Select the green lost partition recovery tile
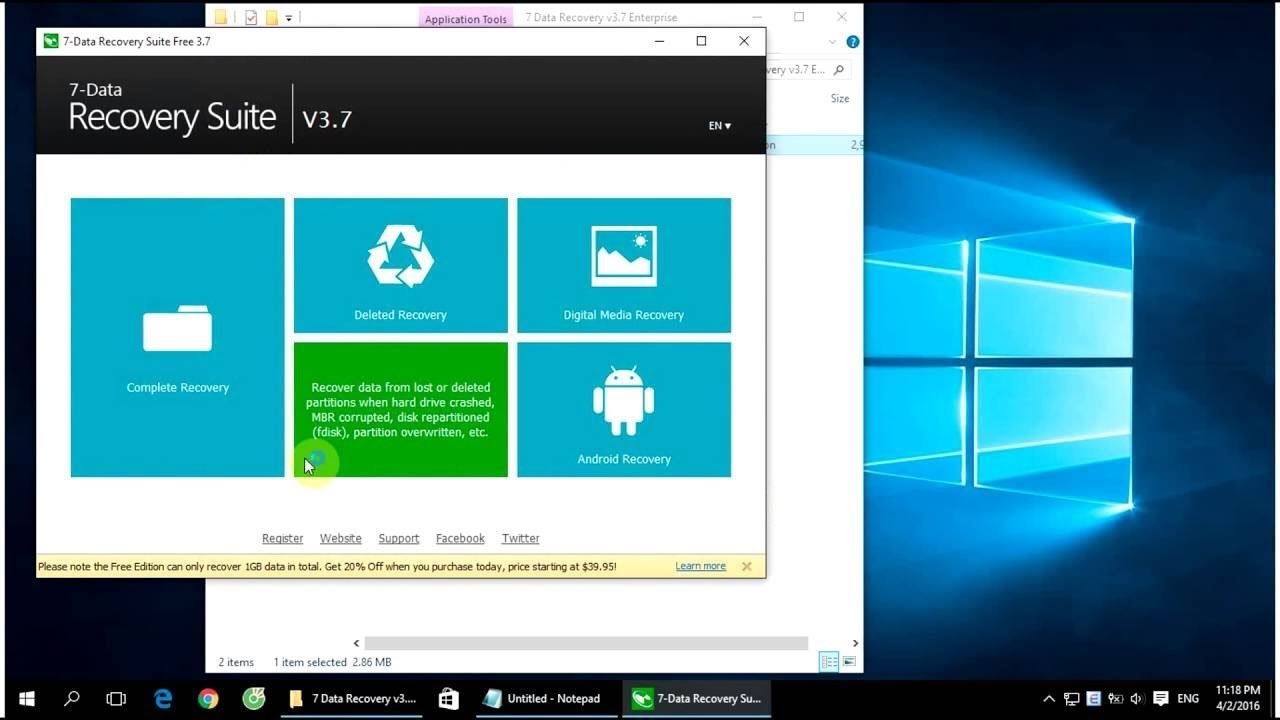1280x720 pixels. (x=400, y=410)
